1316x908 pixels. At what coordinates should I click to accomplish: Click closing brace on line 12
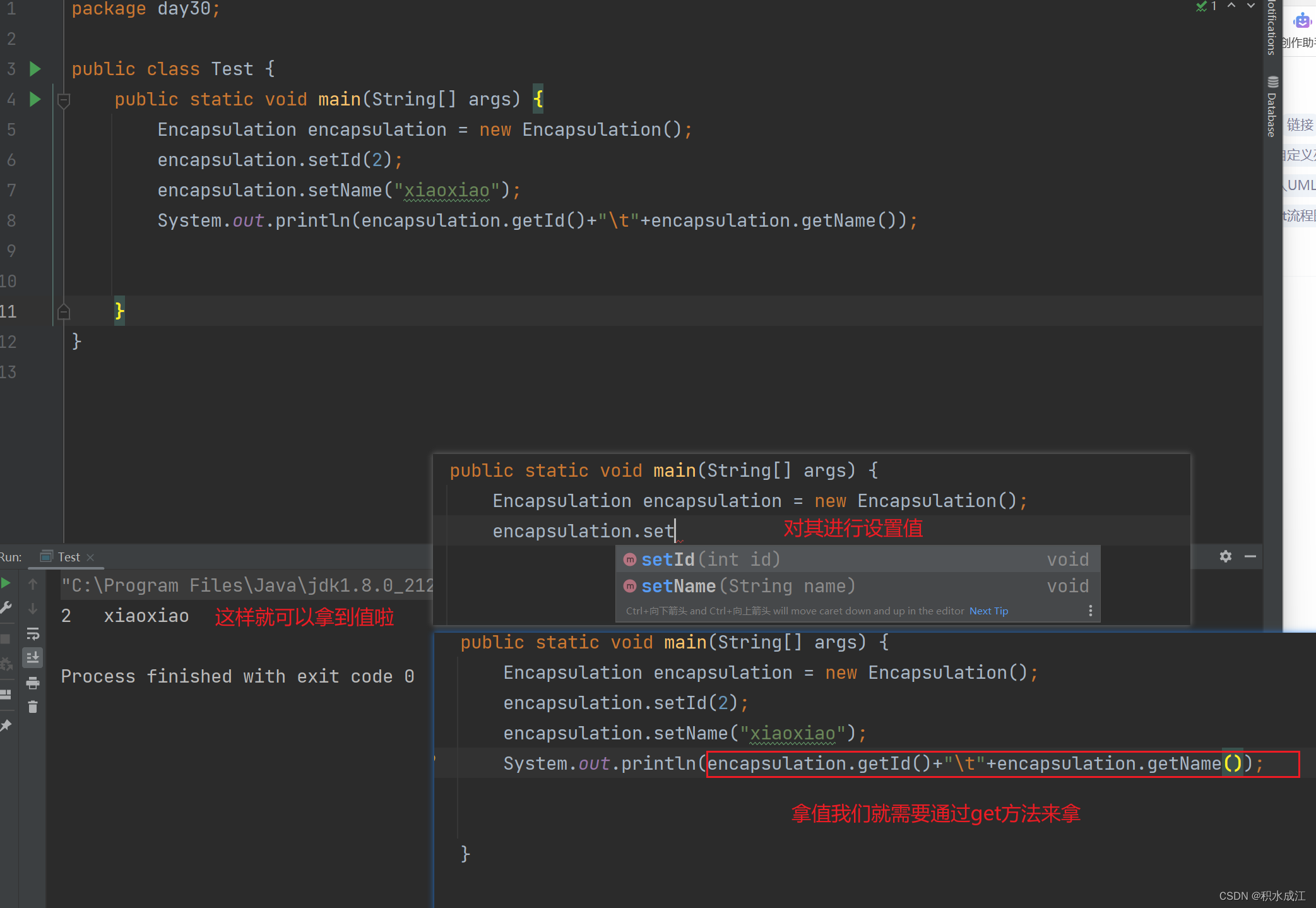pyautogui.click(x=76, y=342)
